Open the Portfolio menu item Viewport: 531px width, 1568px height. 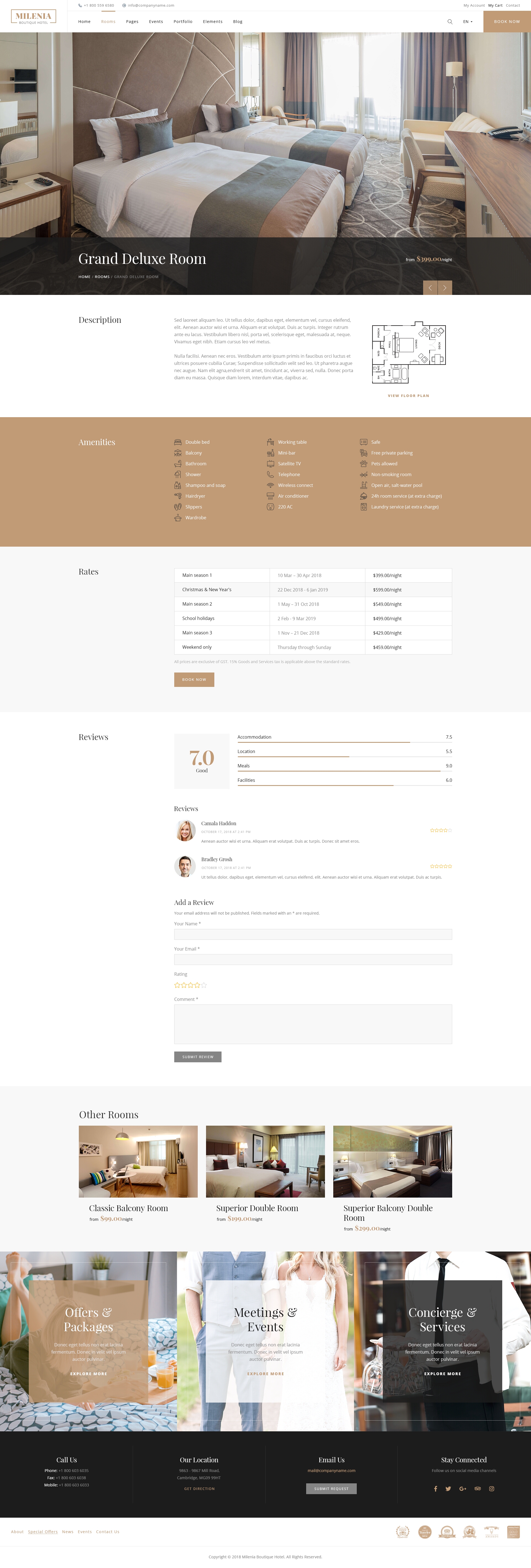[x=183, y=21]
